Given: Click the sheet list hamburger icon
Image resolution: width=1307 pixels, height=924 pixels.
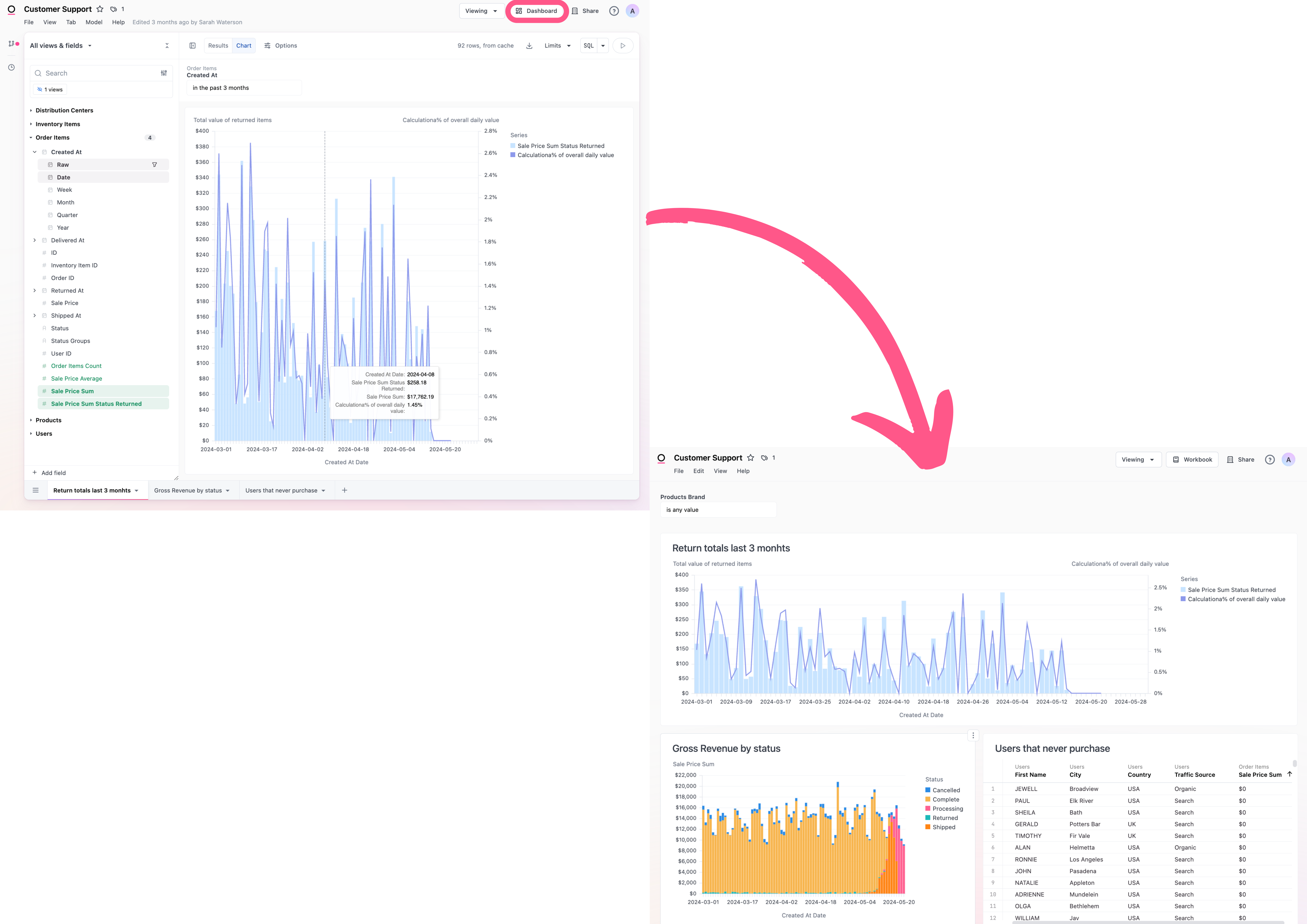Looking at the screenshot, I should [x=35, y=490].
